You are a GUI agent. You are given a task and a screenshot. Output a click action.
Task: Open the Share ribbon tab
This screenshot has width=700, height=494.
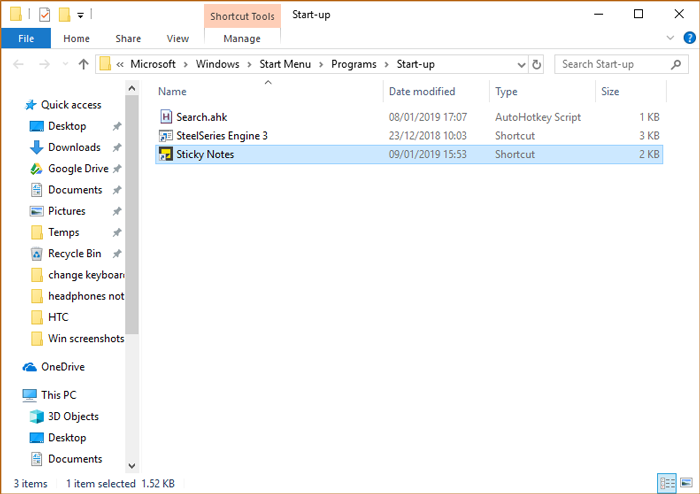pos(128,38)
